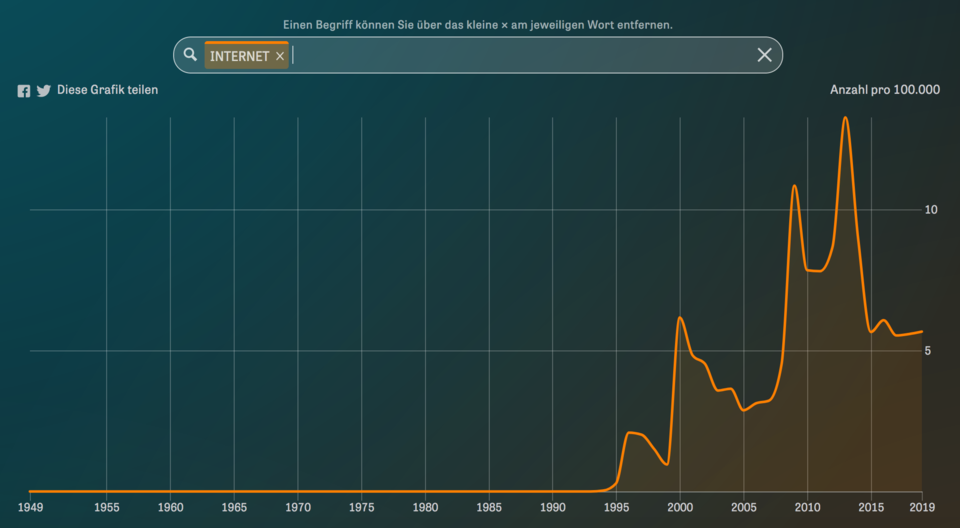Click the 2019 end year label
This screenshot has height=528, width=960.
point(921,508)
